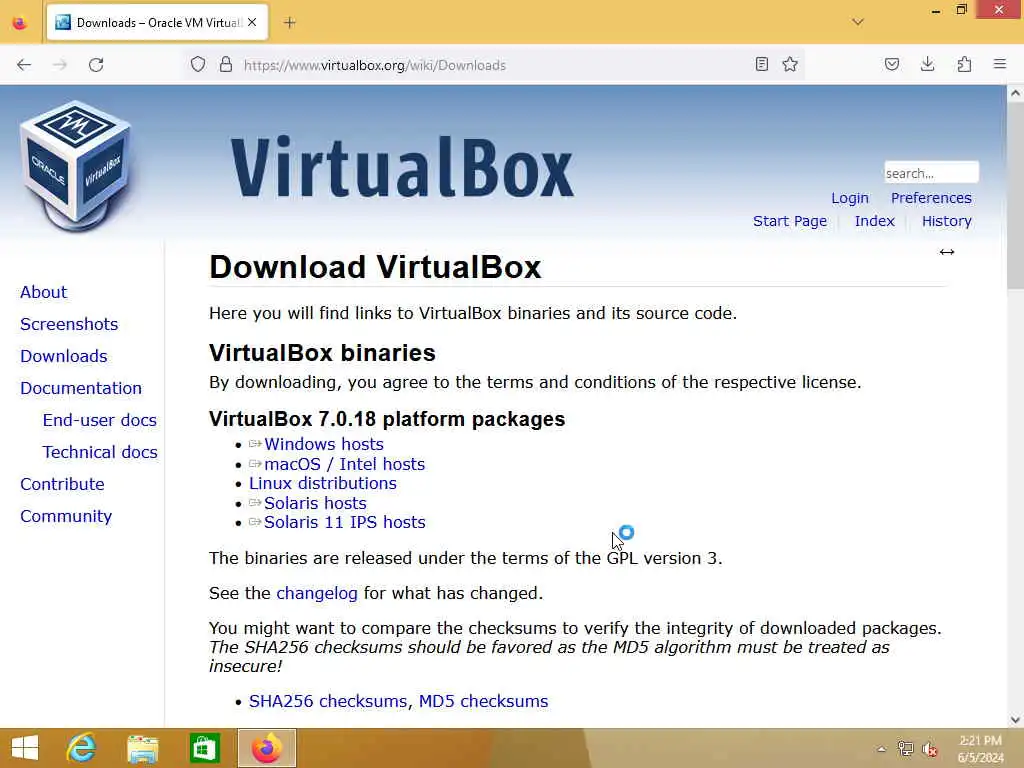Go to Start Page link

click(x=790, y=221)
